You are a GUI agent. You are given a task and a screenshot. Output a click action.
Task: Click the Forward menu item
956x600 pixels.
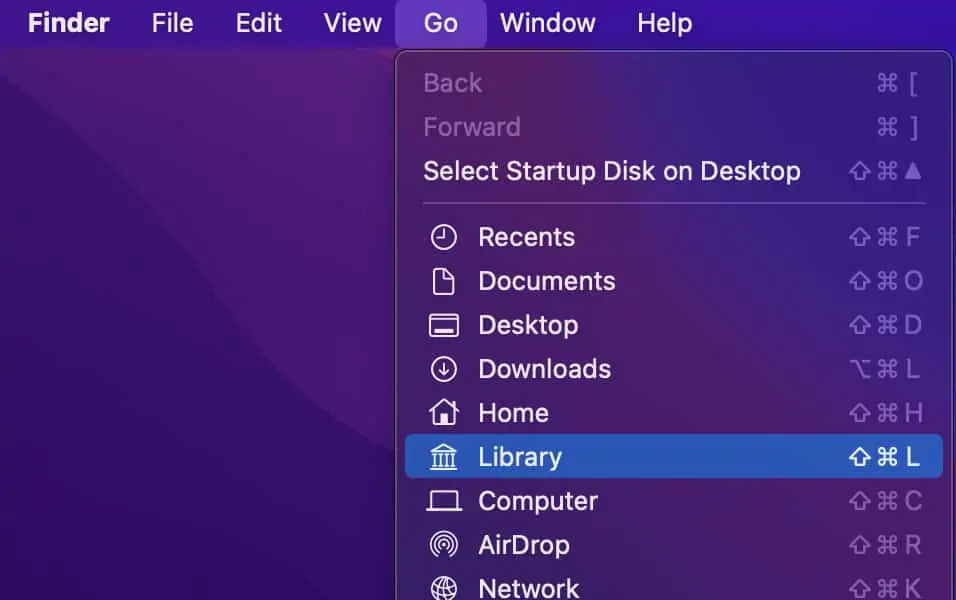click(x=674, y=127)
